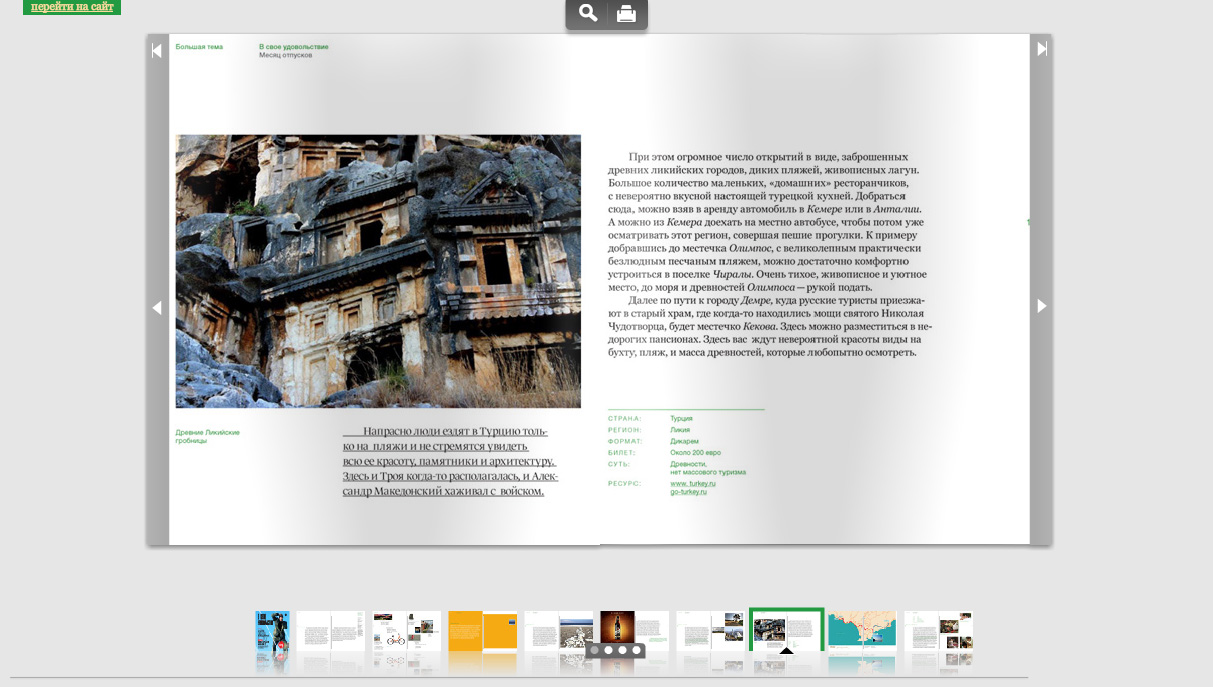Click the magnifier zoom icon
The width and height of the screenshot is (1213, 687).
coord(588,13)
